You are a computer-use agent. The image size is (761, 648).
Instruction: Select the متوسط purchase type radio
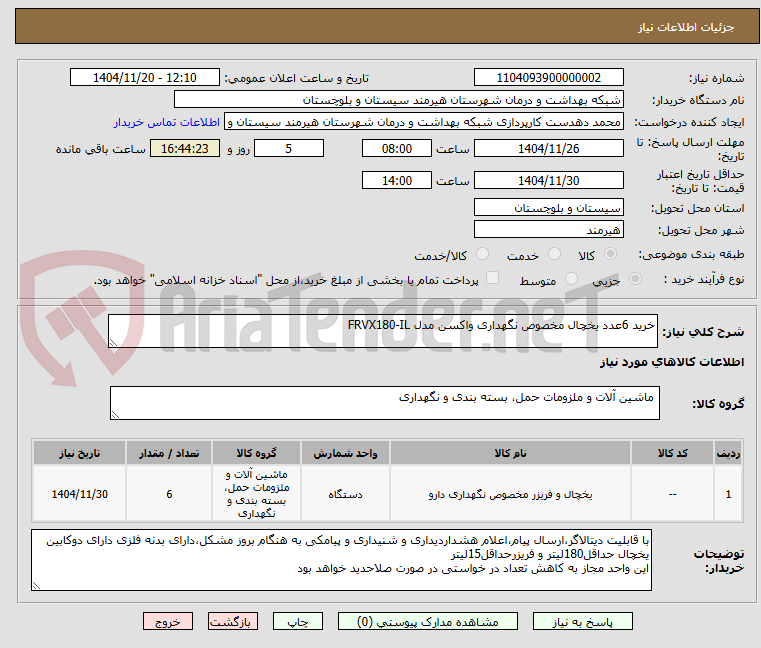(x=571, y=279)
